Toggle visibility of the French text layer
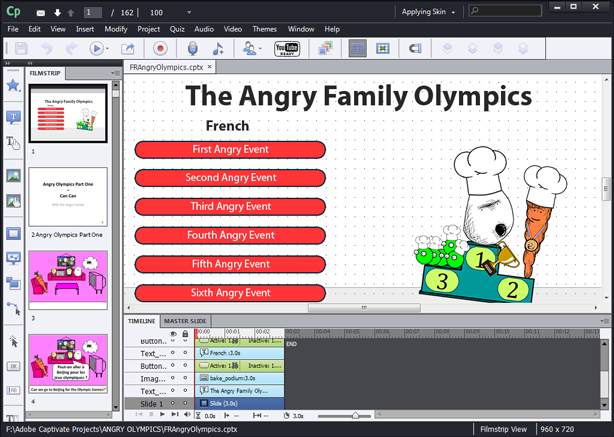This screenshot has height=437, width=614. 172,353
